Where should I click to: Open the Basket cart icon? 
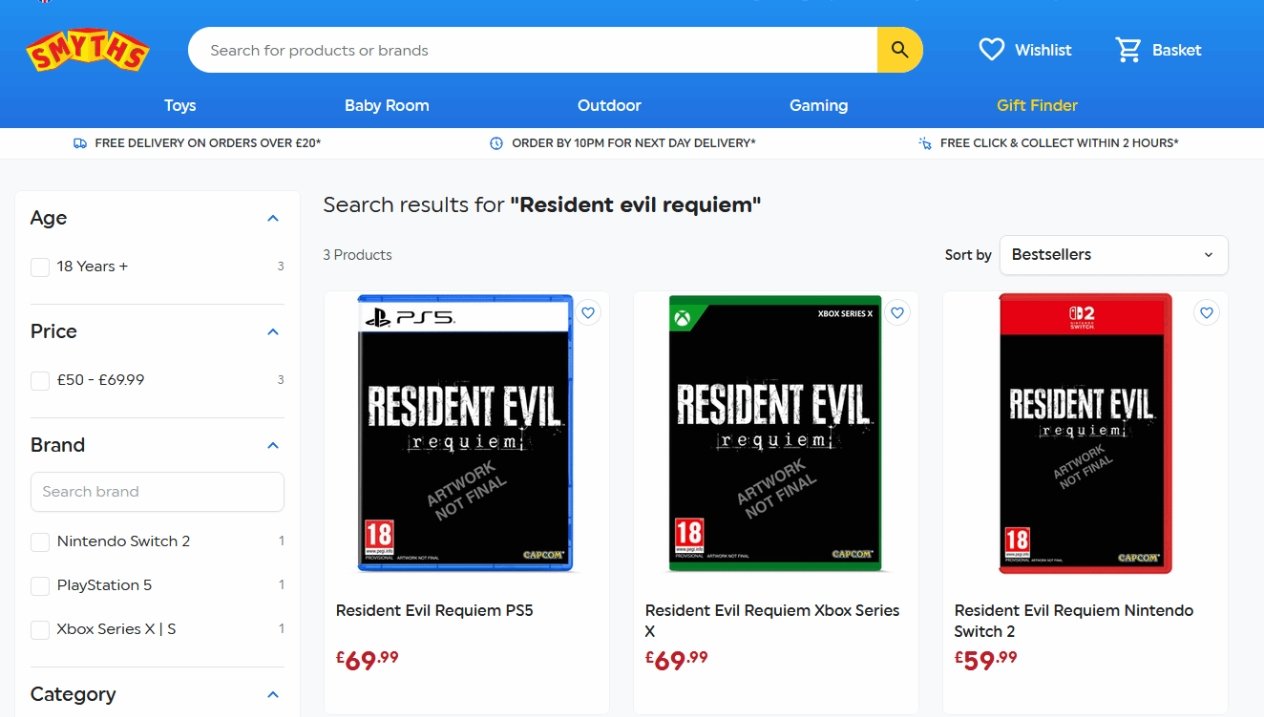click(x=1128, y=50)
